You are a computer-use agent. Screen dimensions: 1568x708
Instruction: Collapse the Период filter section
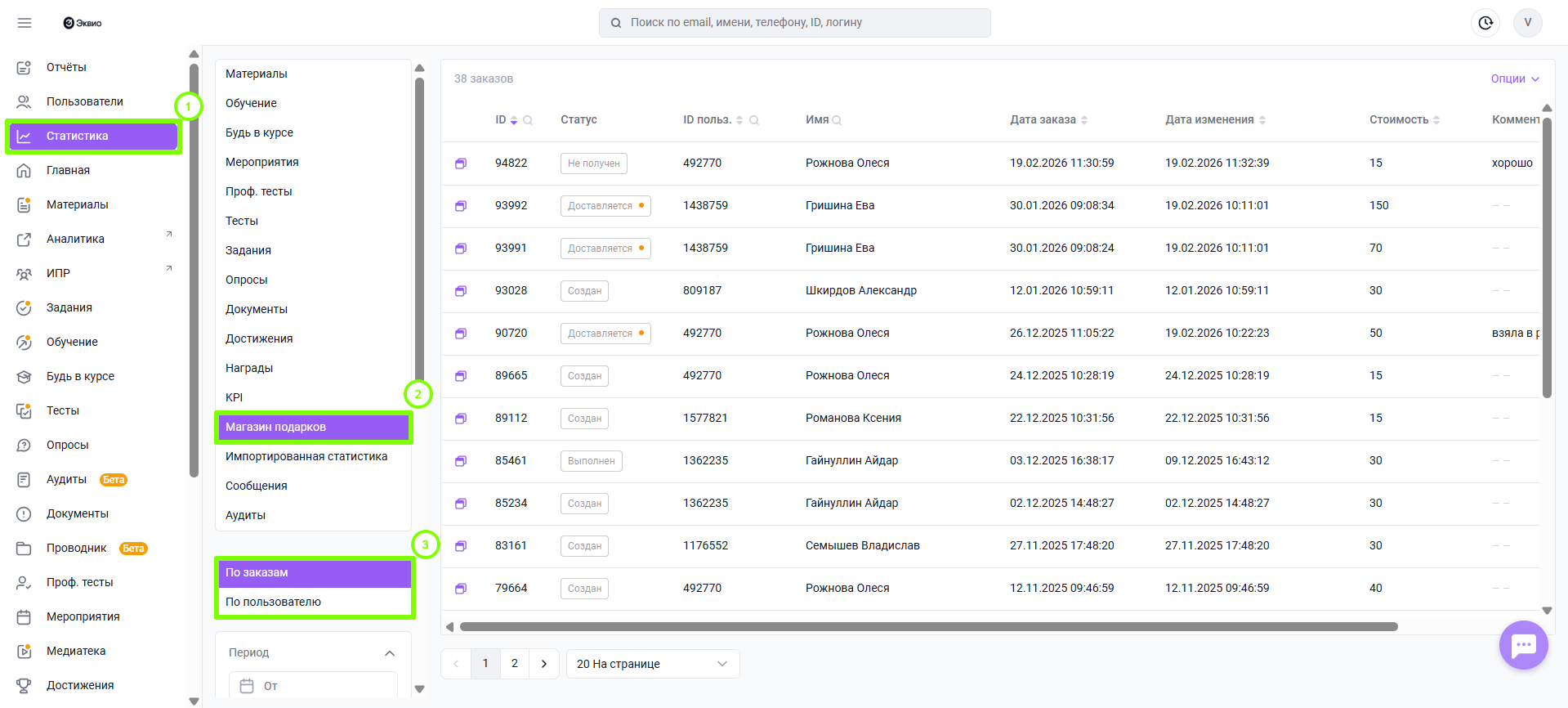click(x=390, y=652)
